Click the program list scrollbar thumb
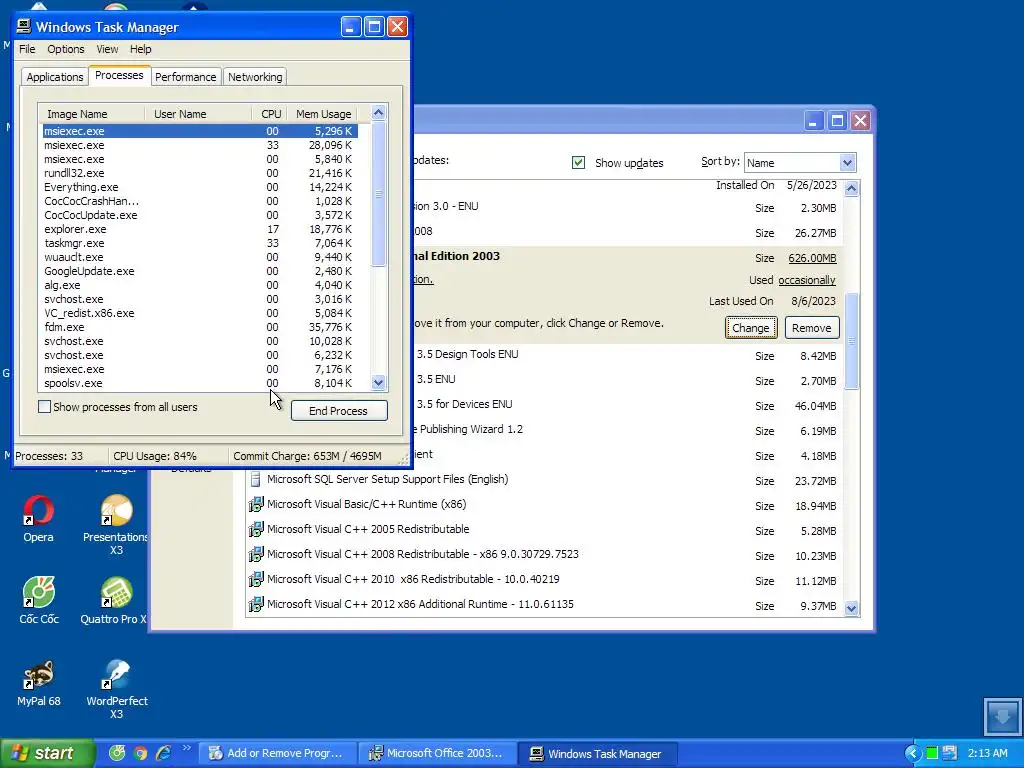Image resolution: width=1024 pixels, height=768 pixels. pyautogui.click(x=851, y=341)
